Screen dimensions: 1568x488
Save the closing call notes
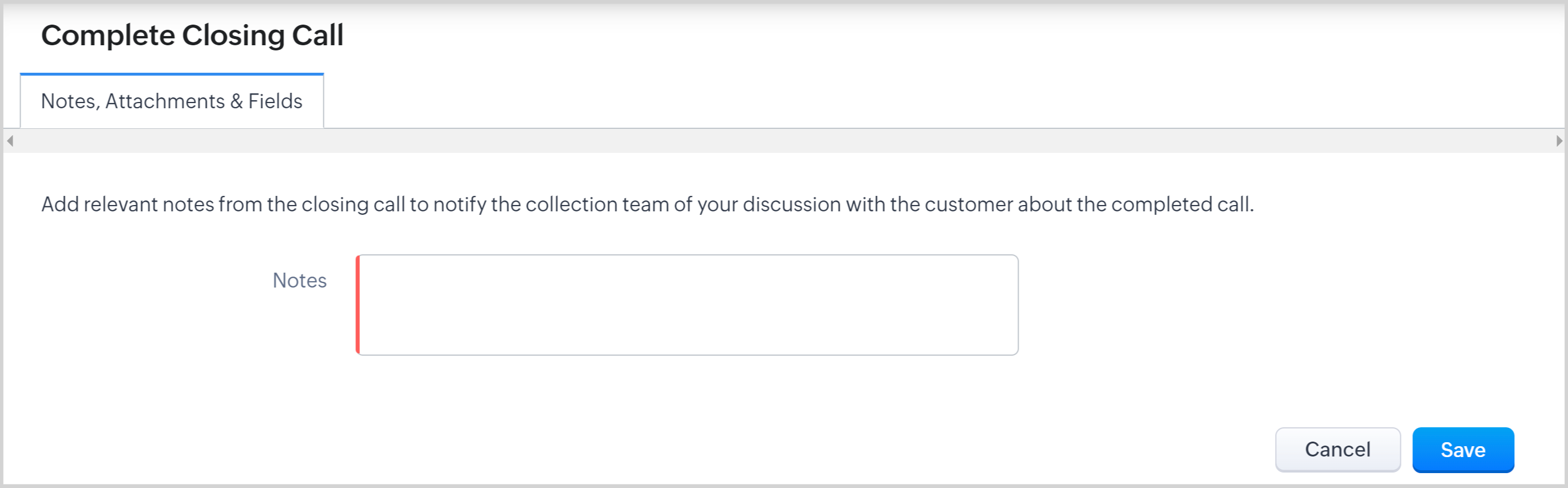(1463, 450)
